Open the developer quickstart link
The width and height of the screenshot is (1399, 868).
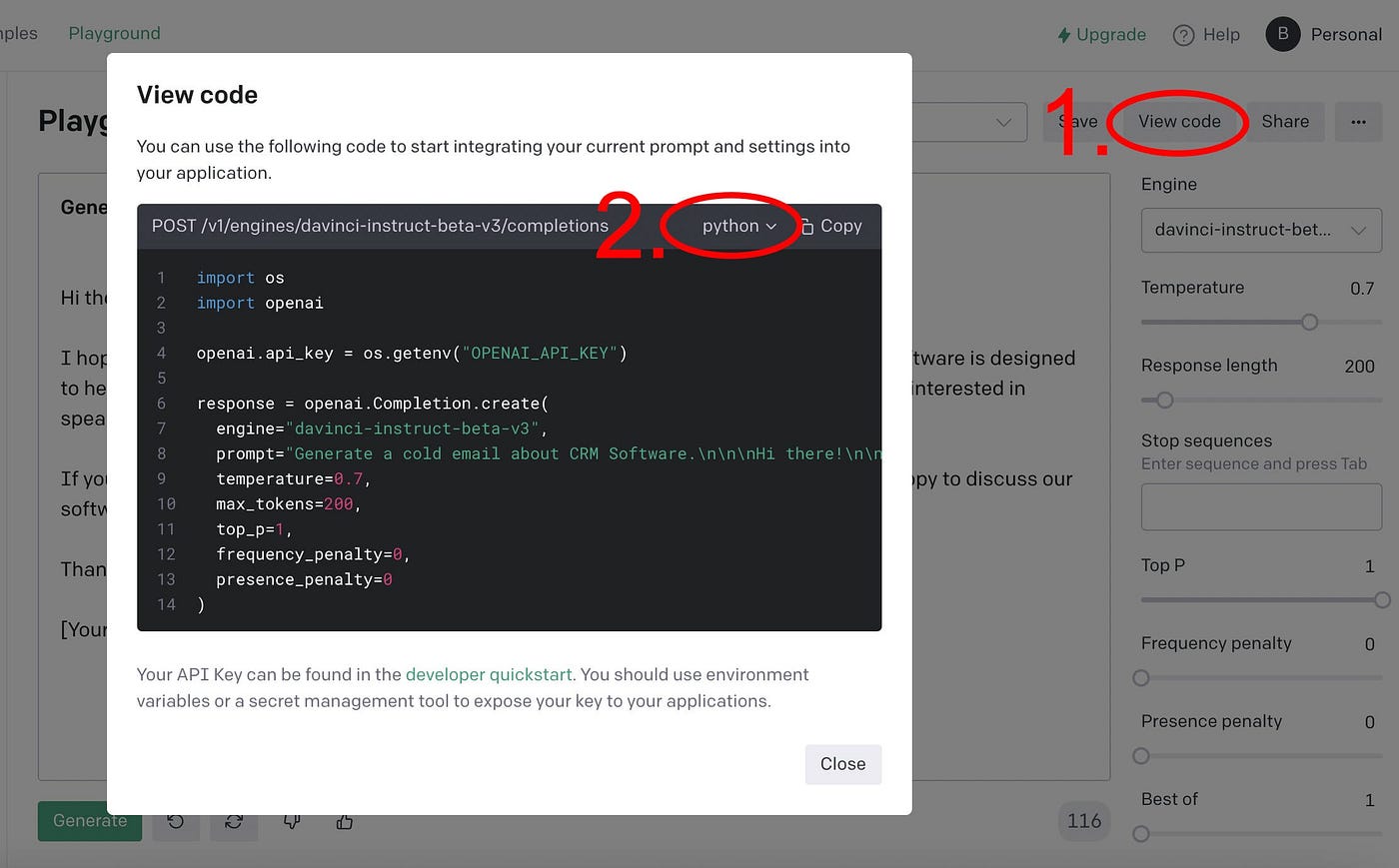click(489, 674)
